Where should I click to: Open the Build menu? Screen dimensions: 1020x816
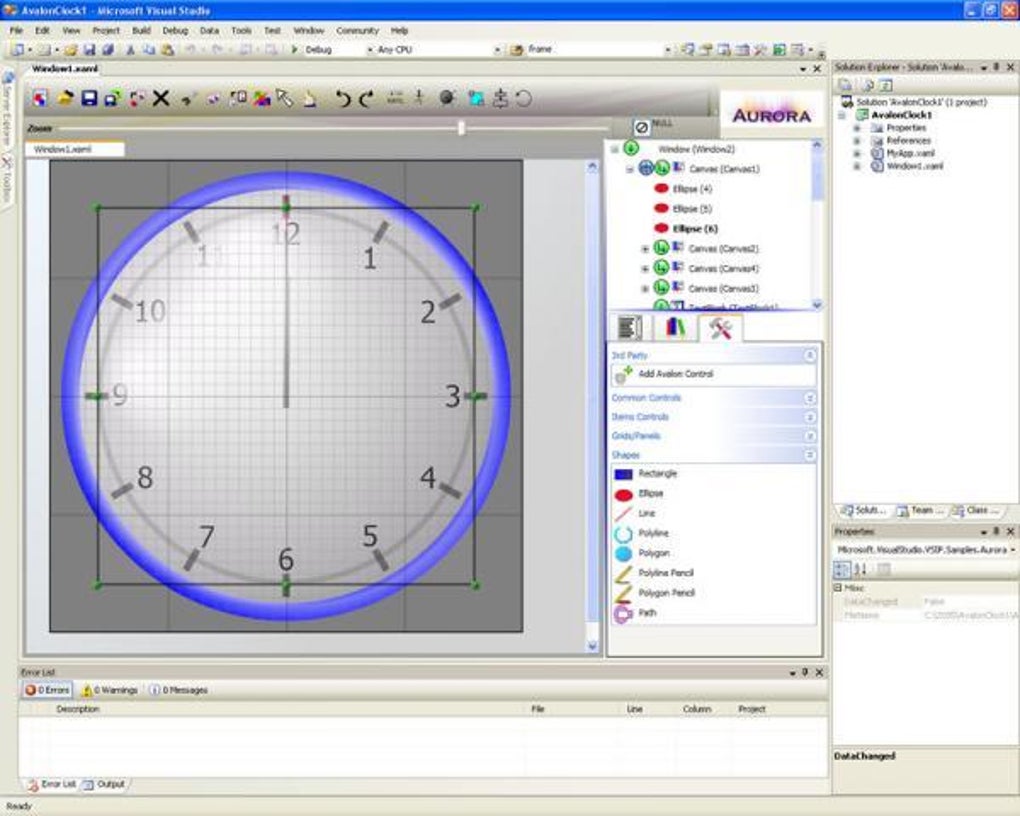141,31
